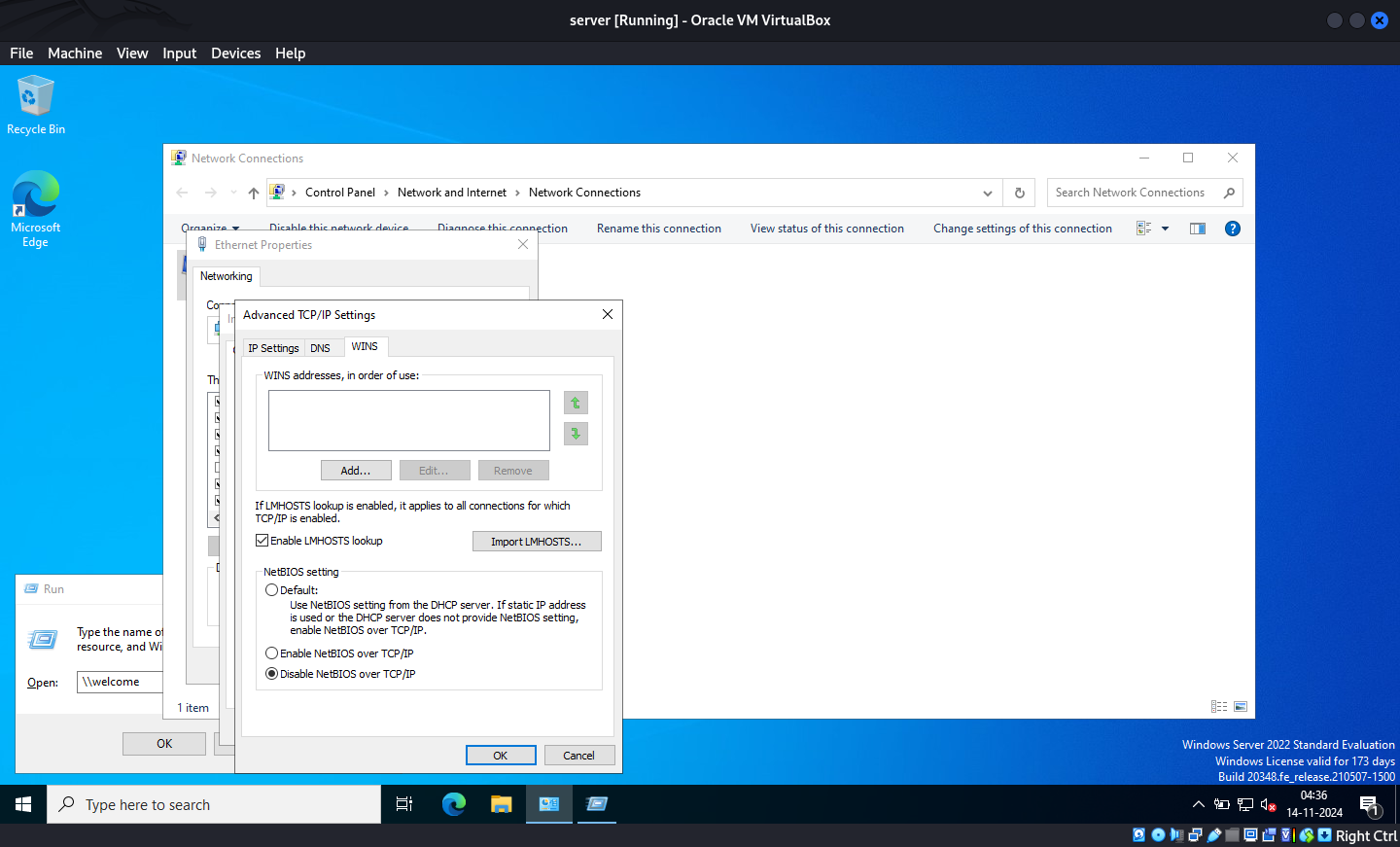The image size is (1400, 847).
Task: Toggle Enable LMHOSTS lookup checkbox
Action: (x=262, y=541)
